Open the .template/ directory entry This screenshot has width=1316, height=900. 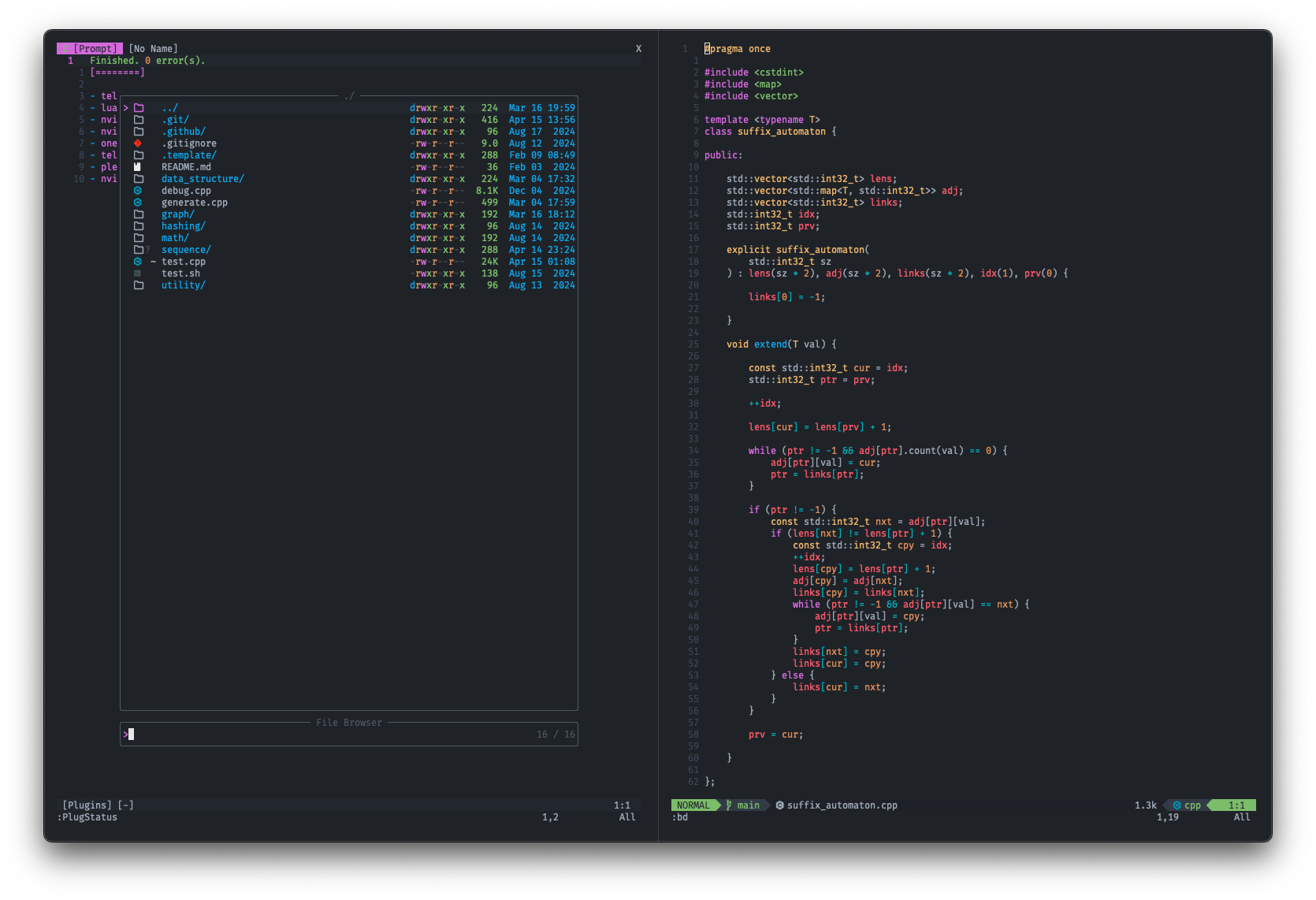coord(189,155)
